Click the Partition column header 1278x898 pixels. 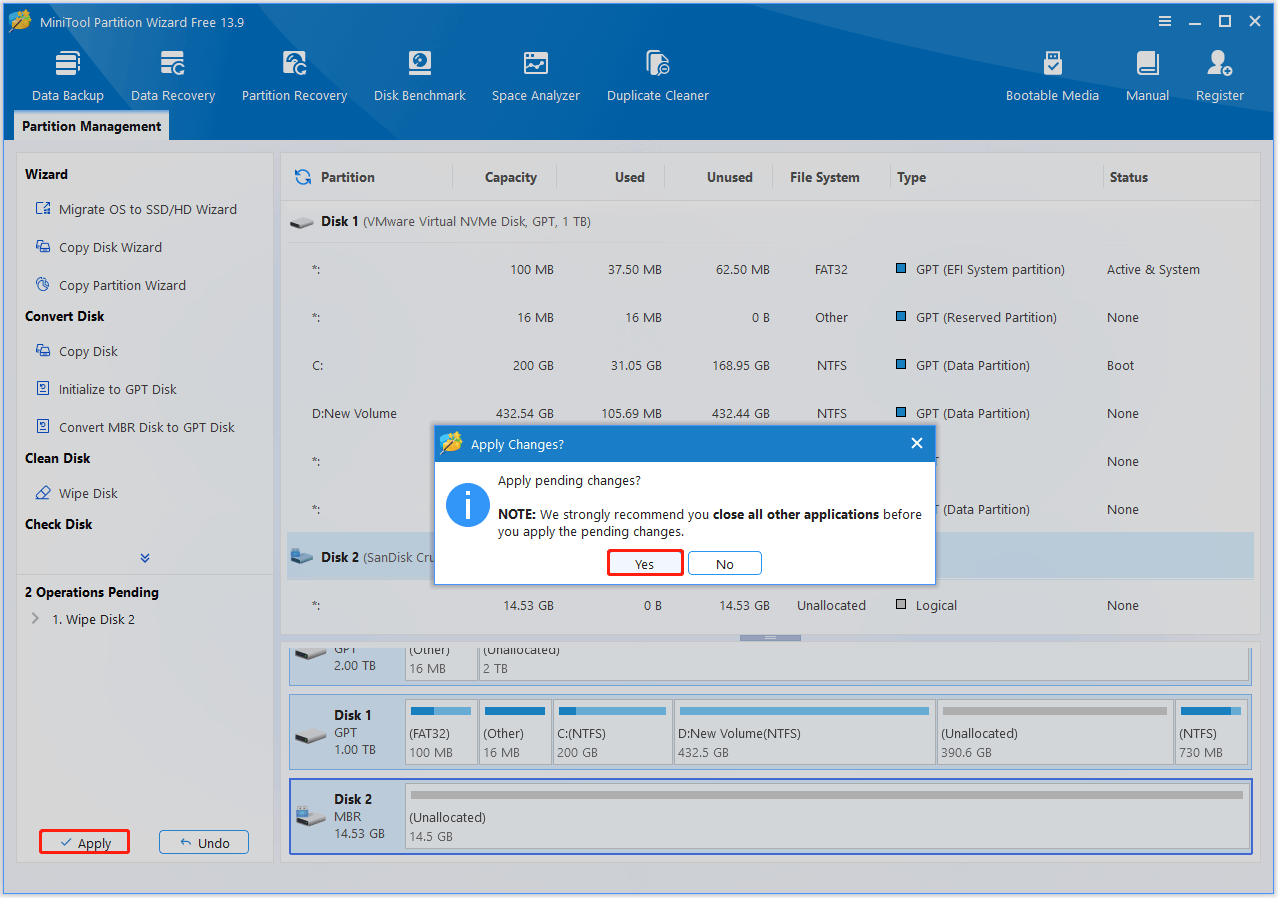click(348, 177)
